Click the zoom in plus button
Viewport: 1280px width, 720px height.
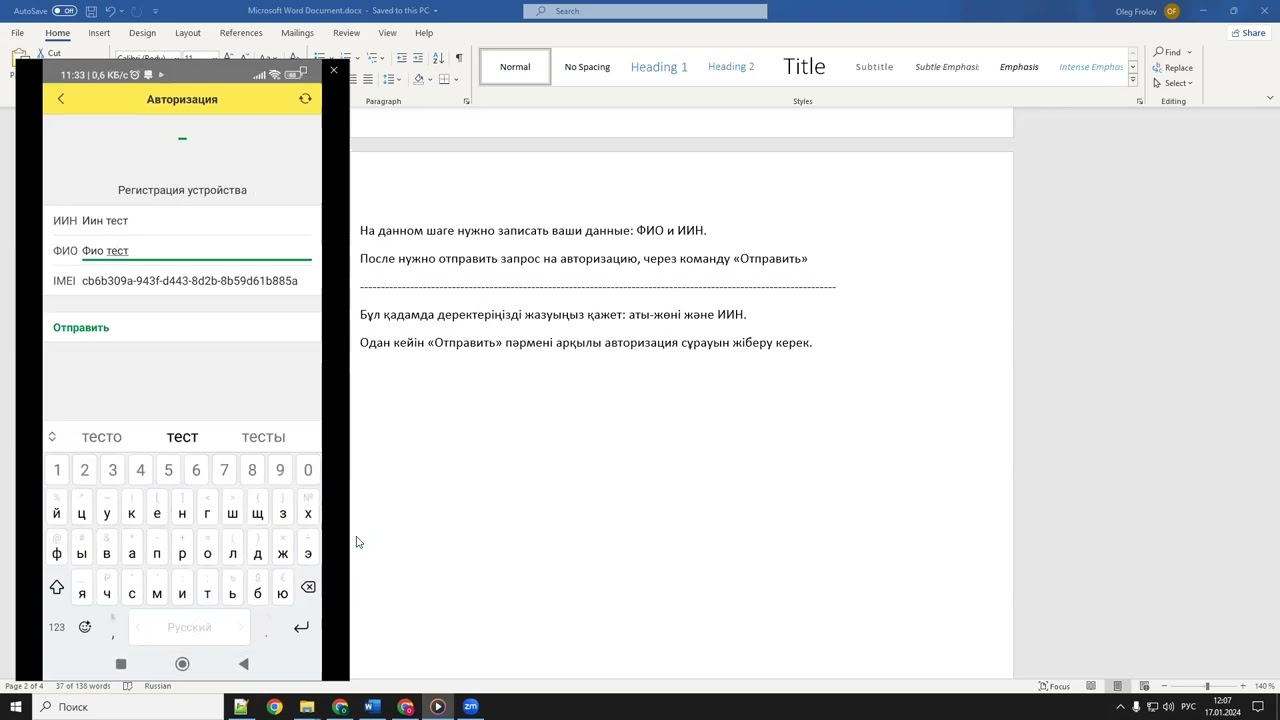[1243, 686]
